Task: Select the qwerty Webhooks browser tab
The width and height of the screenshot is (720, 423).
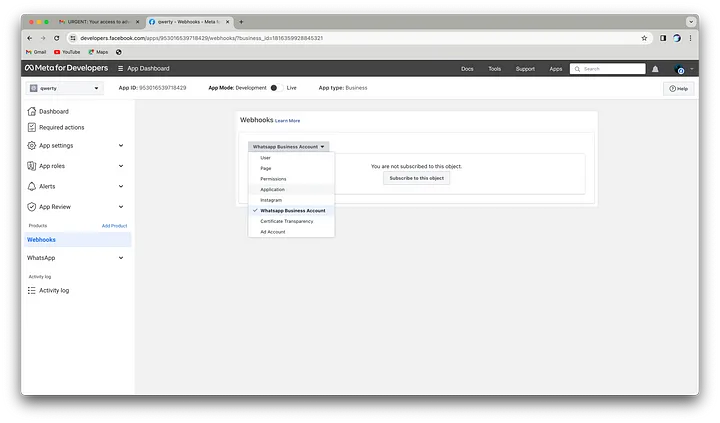Action: coord(190,22)
